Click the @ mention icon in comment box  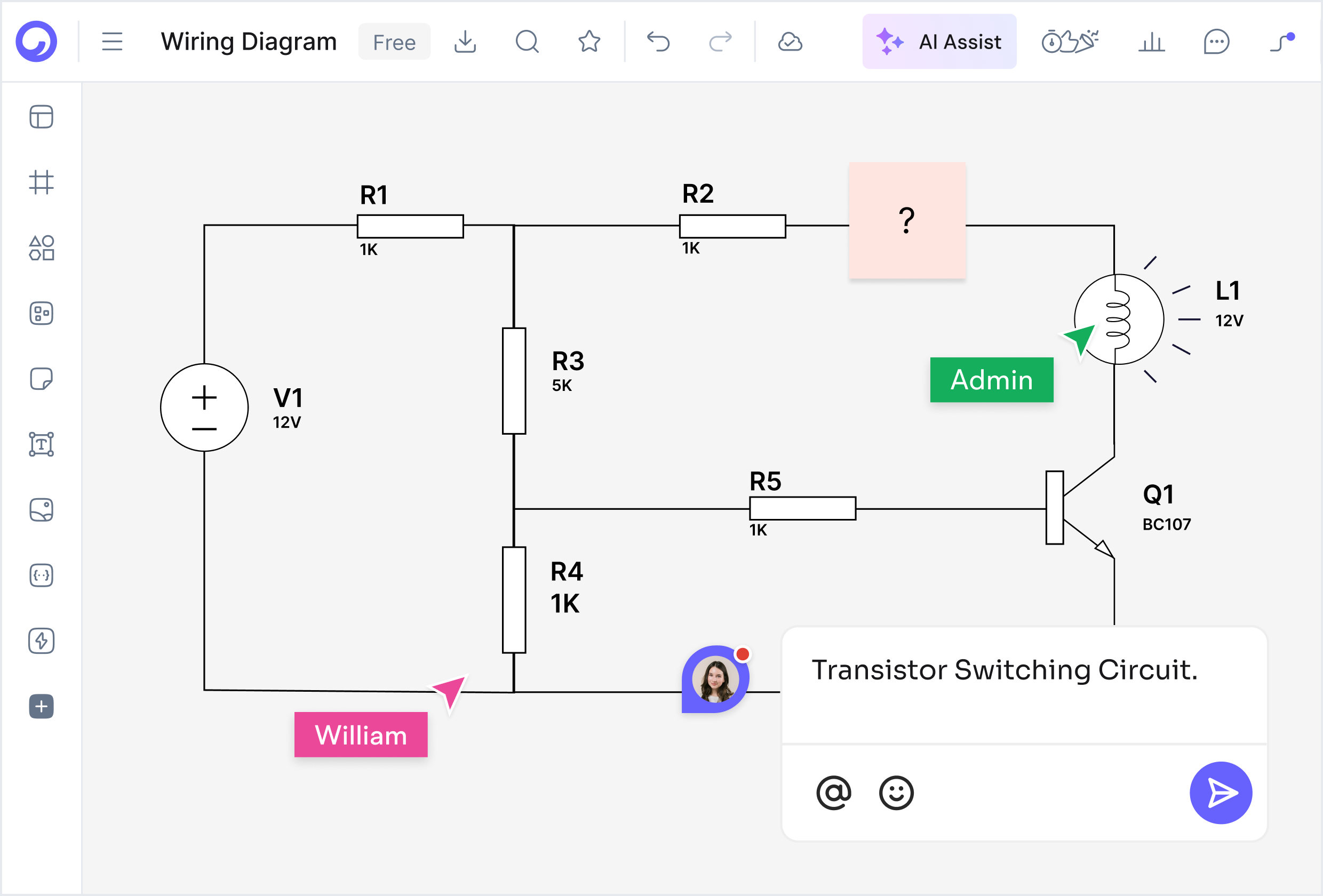[833, 793]
